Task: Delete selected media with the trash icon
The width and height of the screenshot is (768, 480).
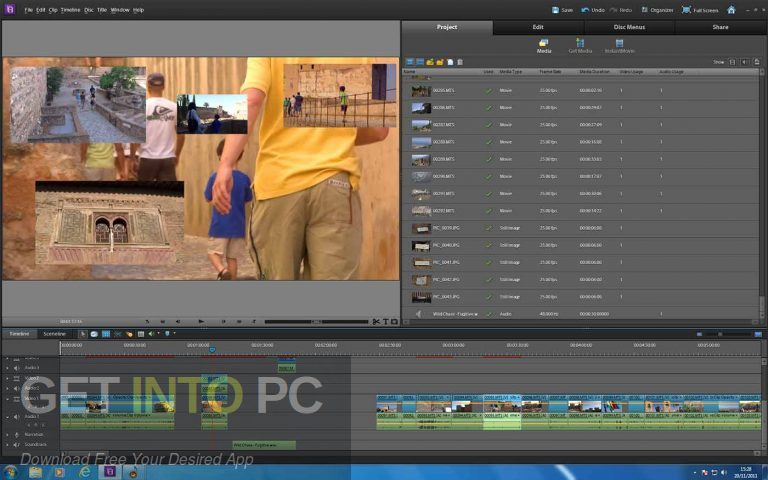Action: pyautogui.click(x=460, y=62)
